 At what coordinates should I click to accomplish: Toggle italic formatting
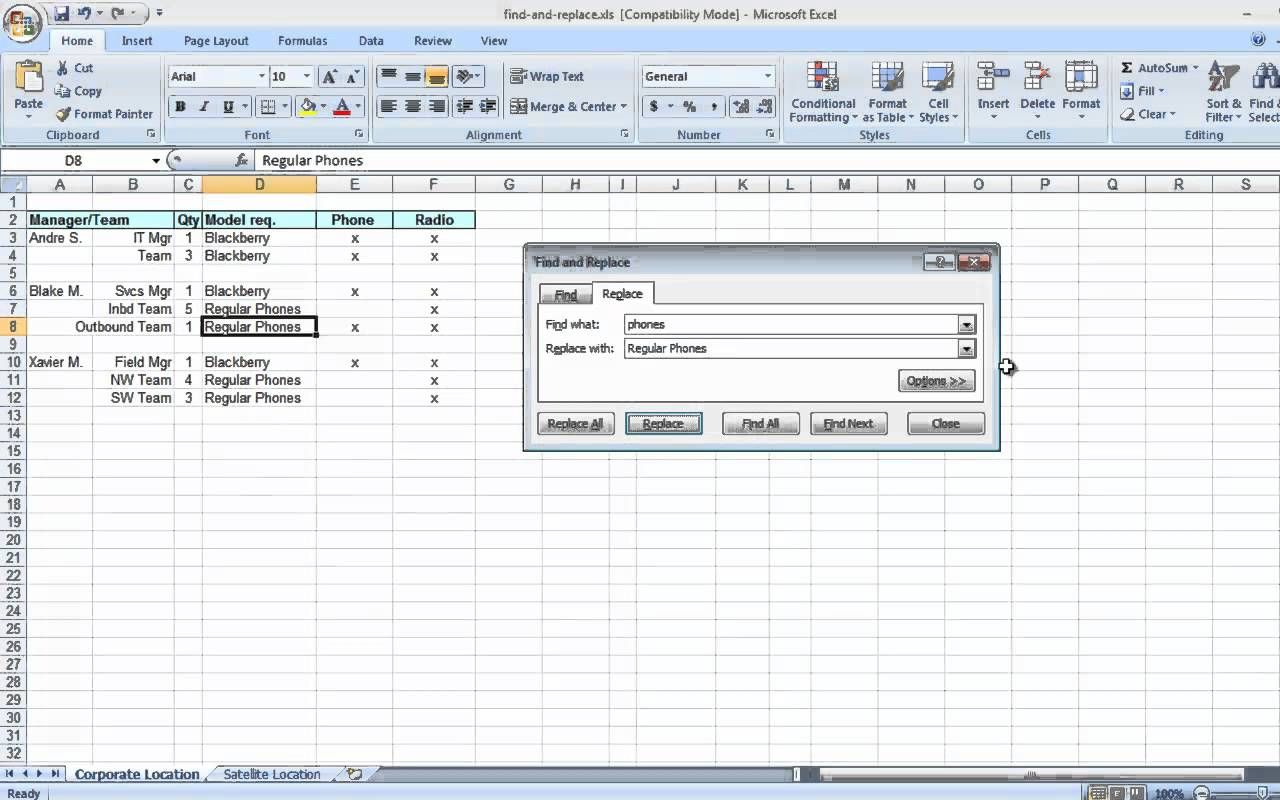pyautogui.click(x=204, y=107)
